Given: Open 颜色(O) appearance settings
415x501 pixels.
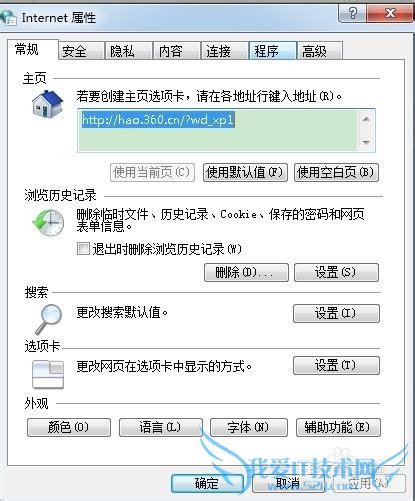Looking at the screenshot, I should click(x=69, y=427).
